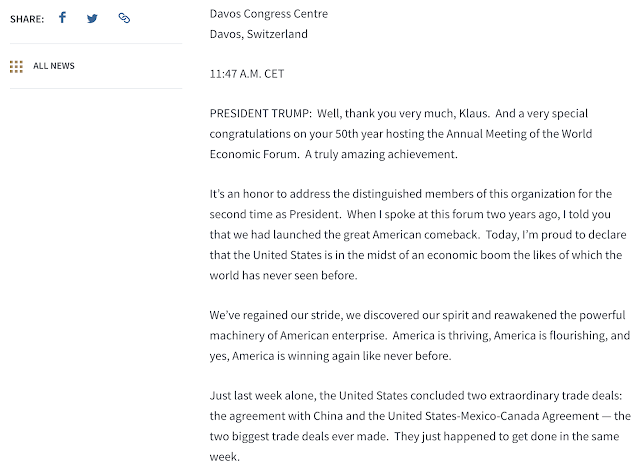
Task: Share the article on Facebook
Action: point(62,18)
